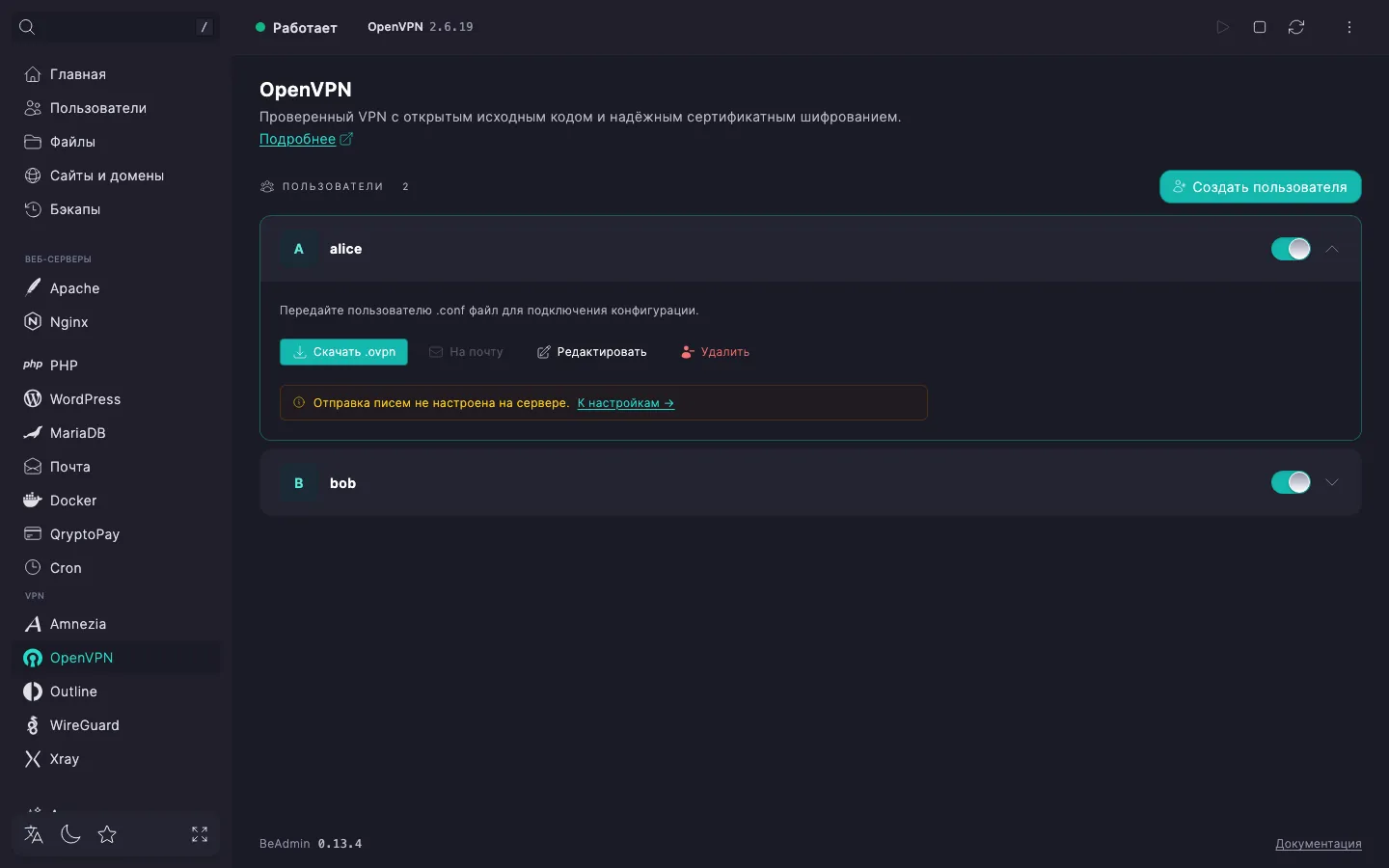Switch theme with moon icon
Image resolution: width=1389 pixels, height=868 pixels.
pos(70,834)
